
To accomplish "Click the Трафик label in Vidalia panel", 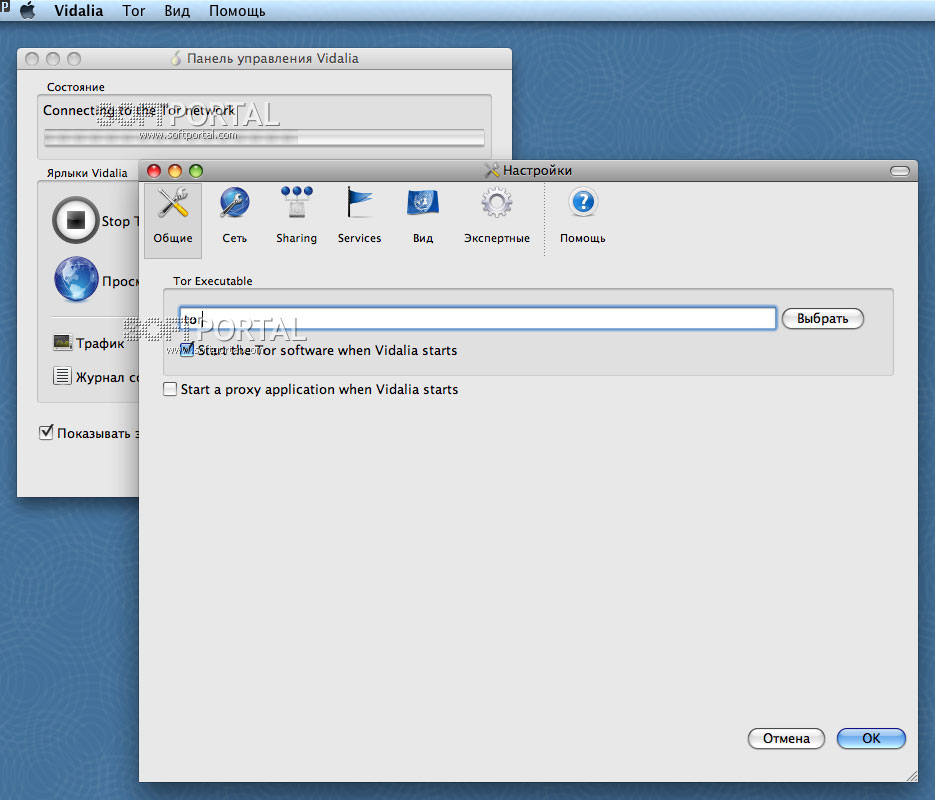I will pos(100,343).
